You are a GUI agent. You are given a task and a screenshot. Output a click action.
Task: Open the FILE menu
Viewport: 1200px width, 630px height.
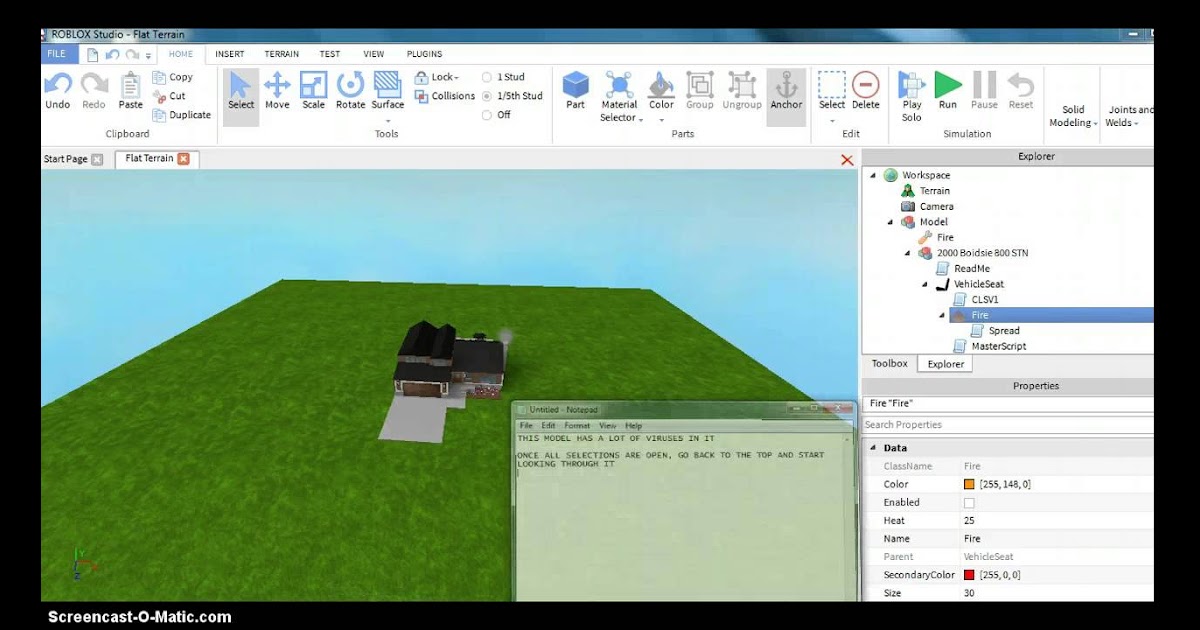point(57,54)
